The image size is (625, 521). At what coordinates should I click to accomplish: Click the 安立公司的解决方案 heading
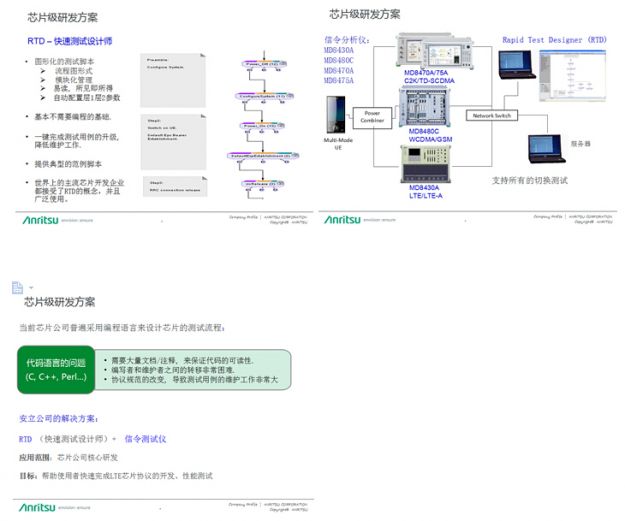(59, 419)
